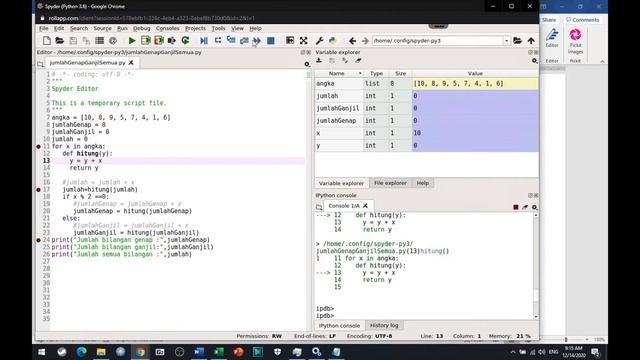Open the outline list toolbar icon
This screenshot has width=640, height=360.
(x=99, y=40)
